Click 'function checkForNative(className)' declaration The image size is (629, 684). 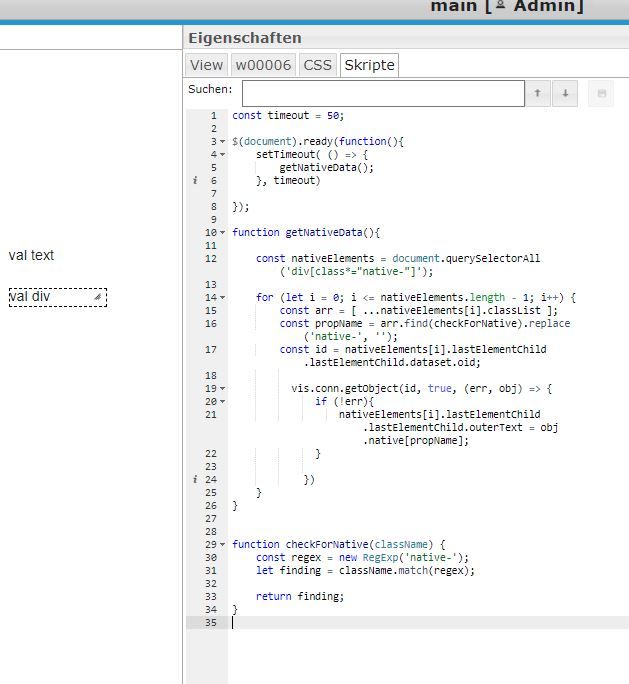[332, 544]
